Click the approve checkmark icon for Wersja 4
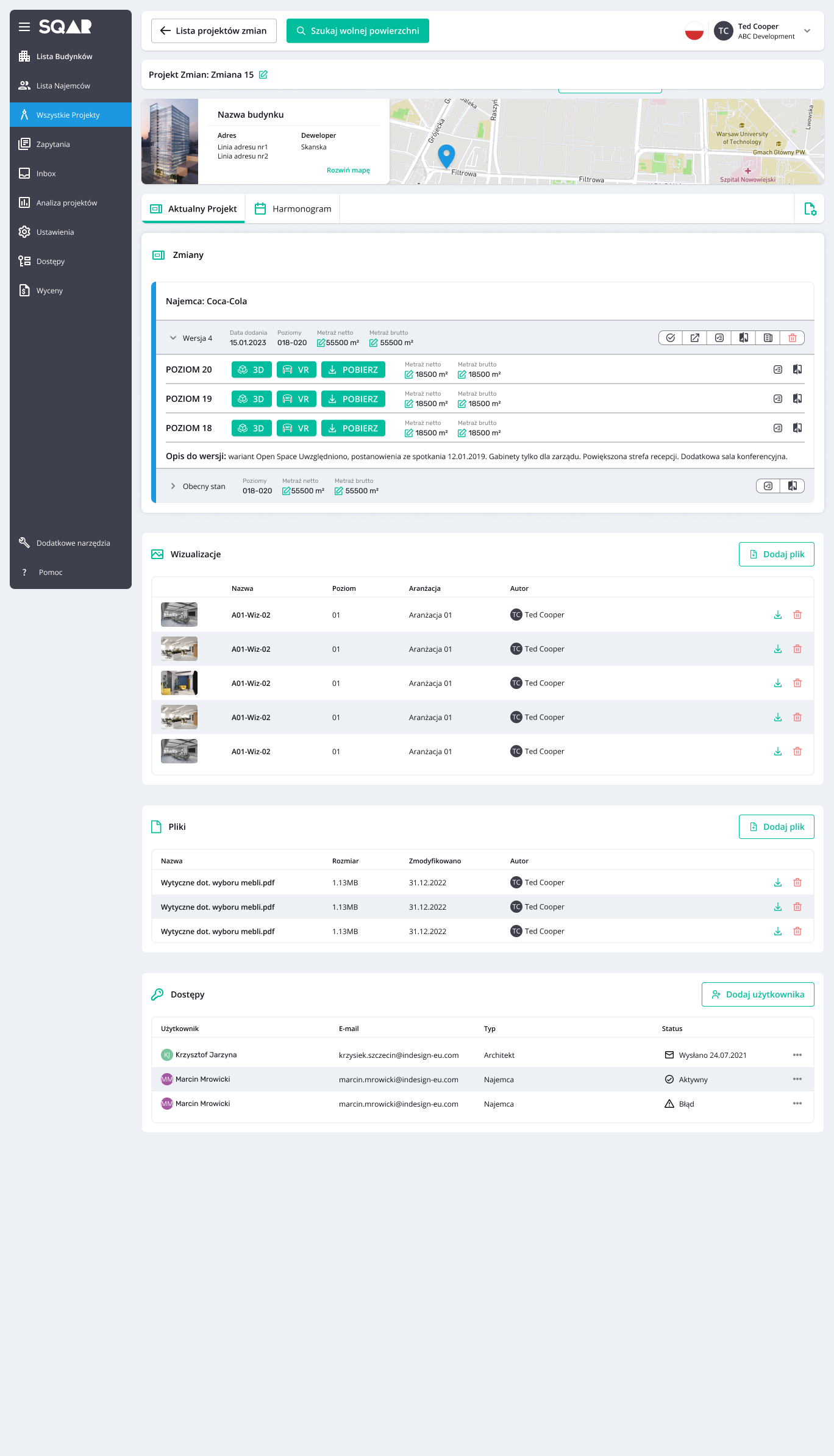834x1456 pixels. tap(671, 338)
